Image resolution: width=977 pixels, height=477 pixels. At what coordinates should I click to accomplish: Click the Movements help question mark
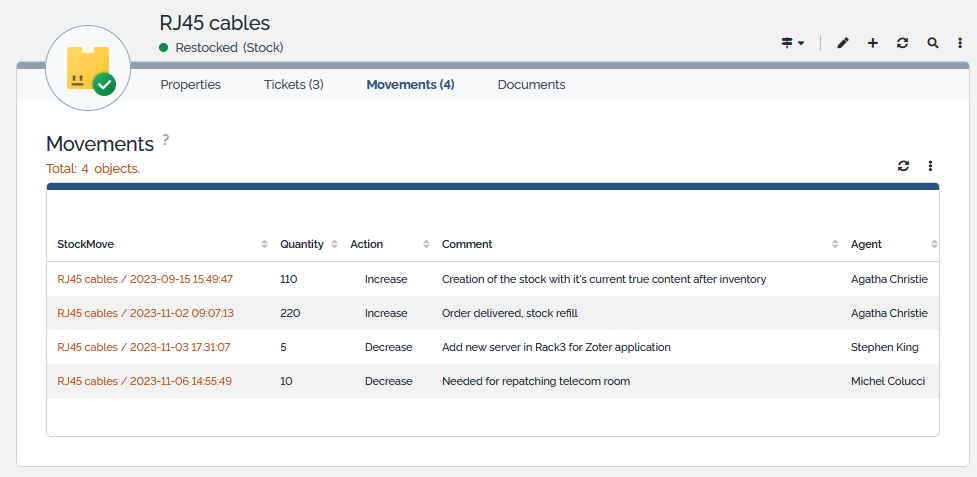click(166, 140)
